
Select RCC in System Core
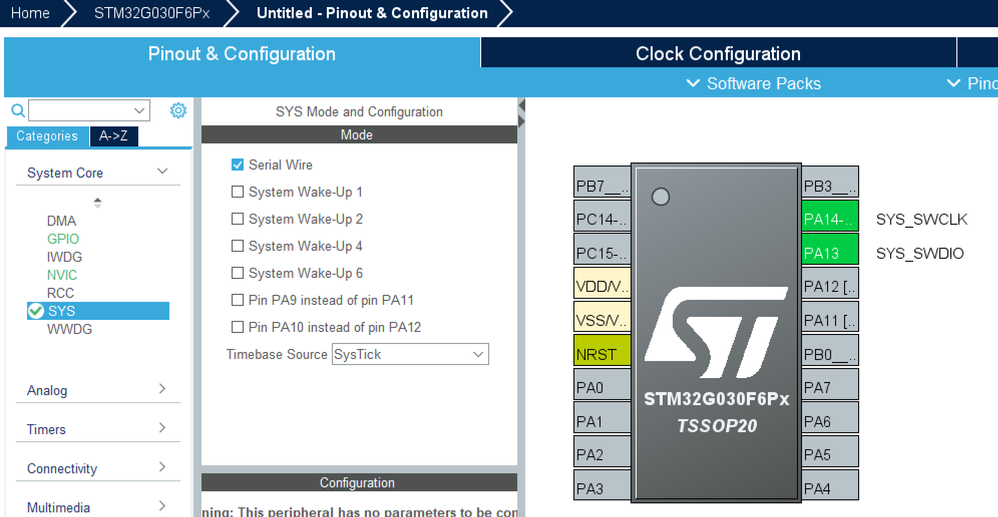tap(60, 293)
